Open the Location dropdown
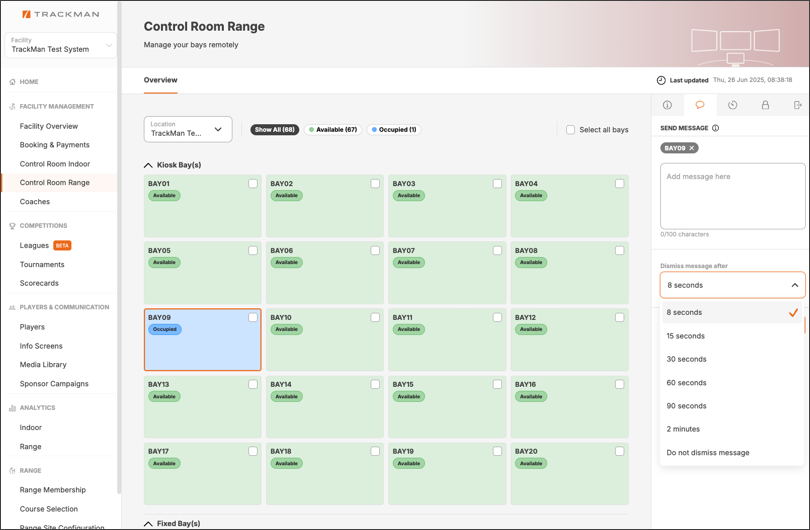Image resolution: width=810 pixels, height=530 pixels. point(188,129)
